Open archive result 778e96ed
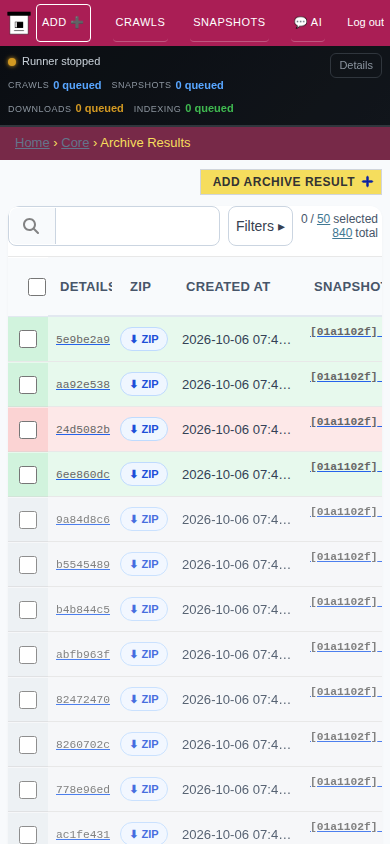This screenshot has height=844, width=390. [x=83, y=790]
